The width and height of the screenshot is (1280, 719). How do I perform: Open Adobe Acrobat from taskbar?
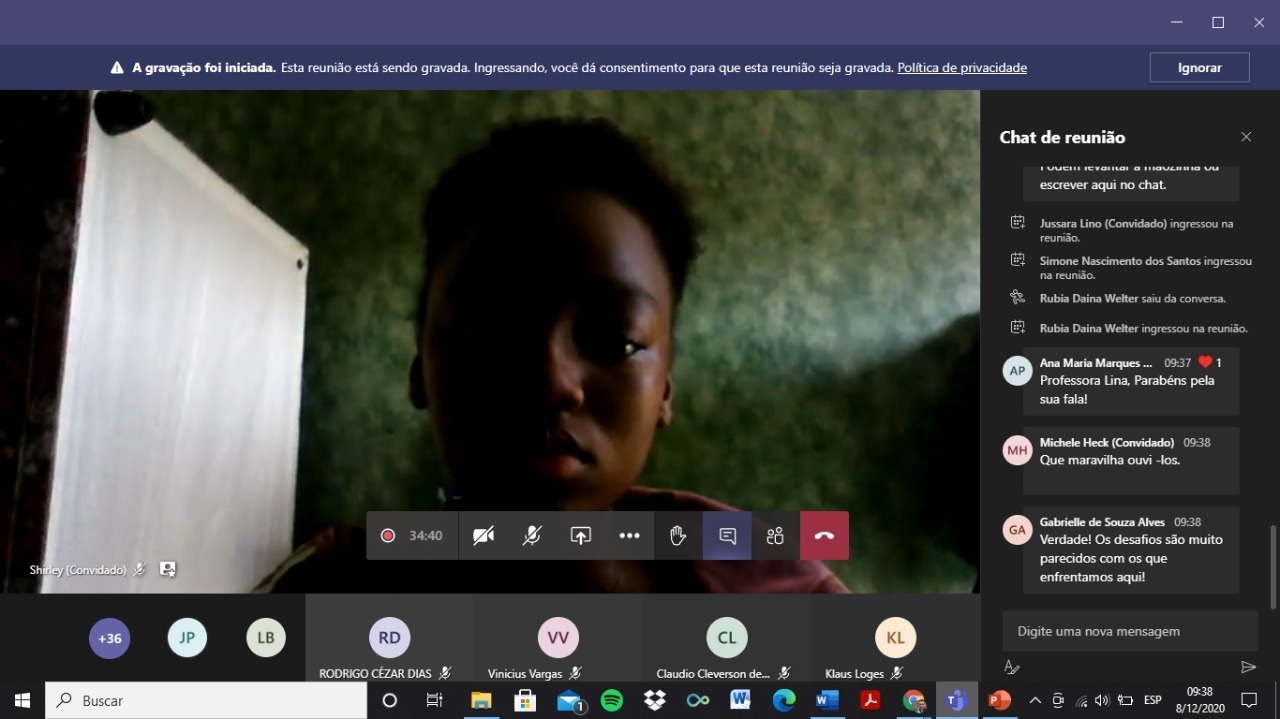coord(870,700)
